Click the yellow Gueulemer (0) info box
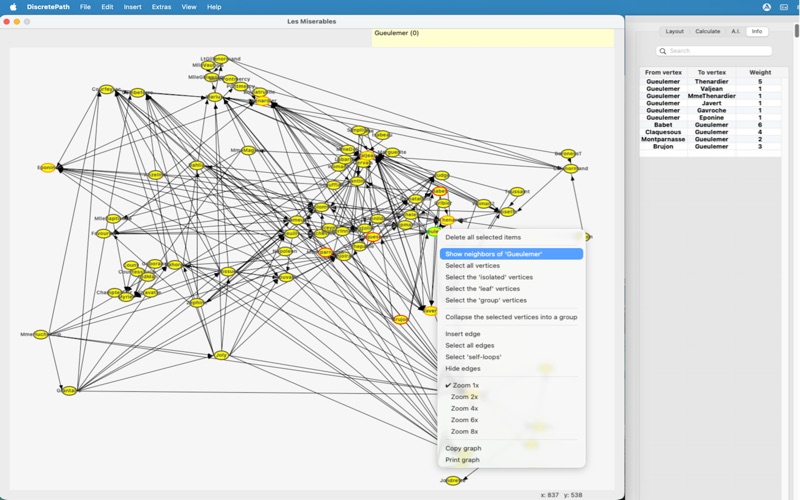 (492, 38)
